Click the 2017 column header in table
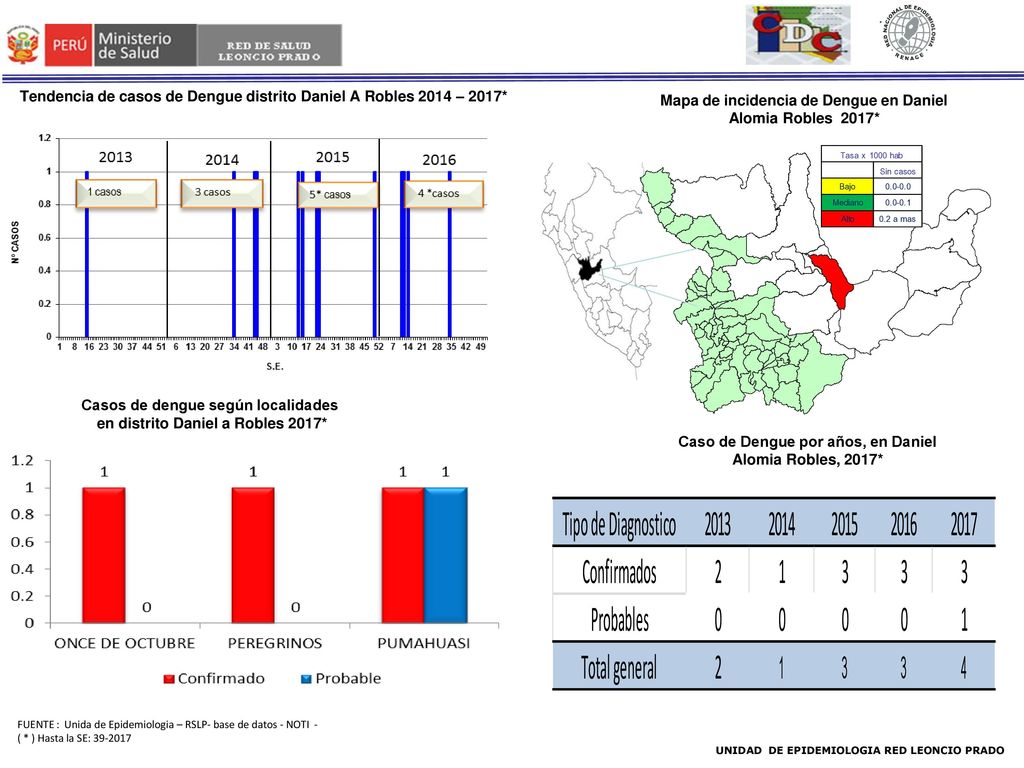 pos(963,524)
